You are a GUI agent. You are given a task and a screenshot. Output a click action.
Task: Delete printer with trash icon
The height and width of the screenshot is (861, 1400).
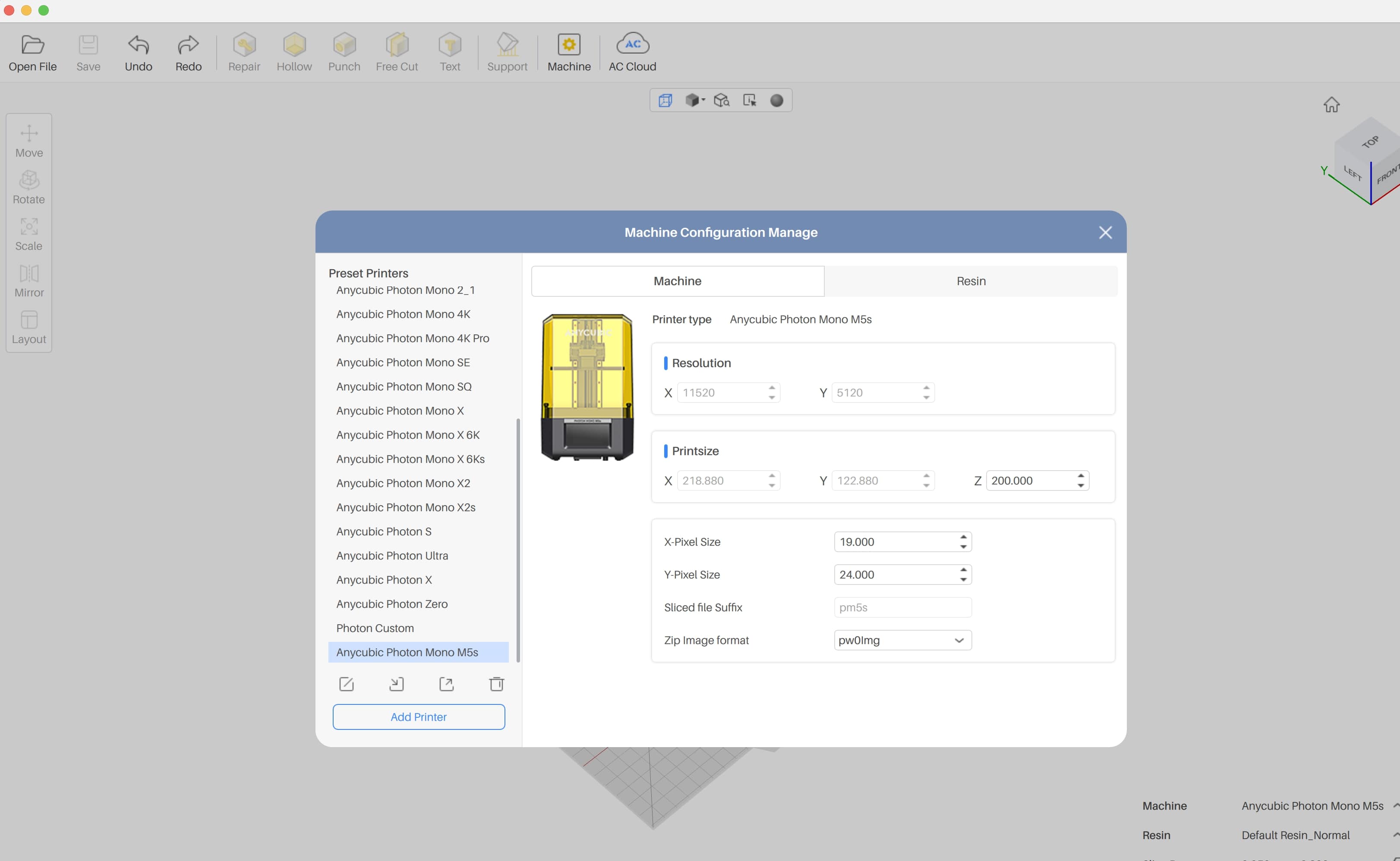pos(496,684)
